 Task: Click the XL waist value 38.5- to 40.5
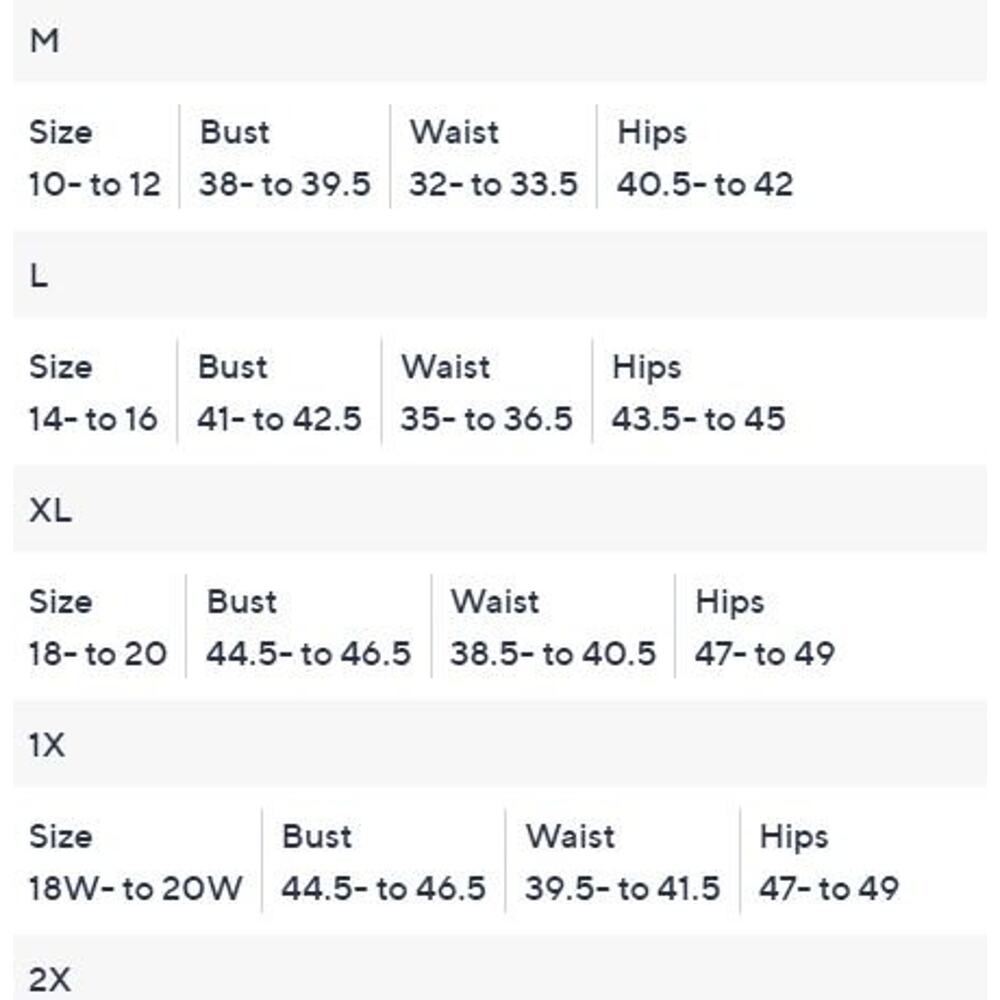coord(553,654)
